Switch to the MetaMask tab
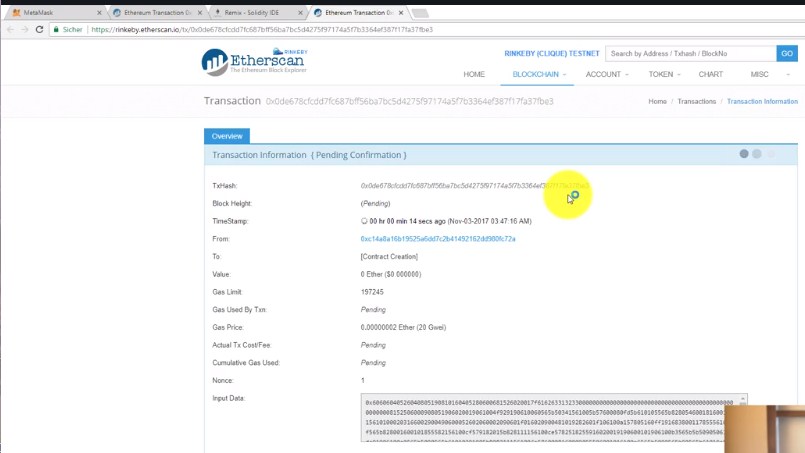The height and width of the screenshot is (453, 805). [50, 13]
